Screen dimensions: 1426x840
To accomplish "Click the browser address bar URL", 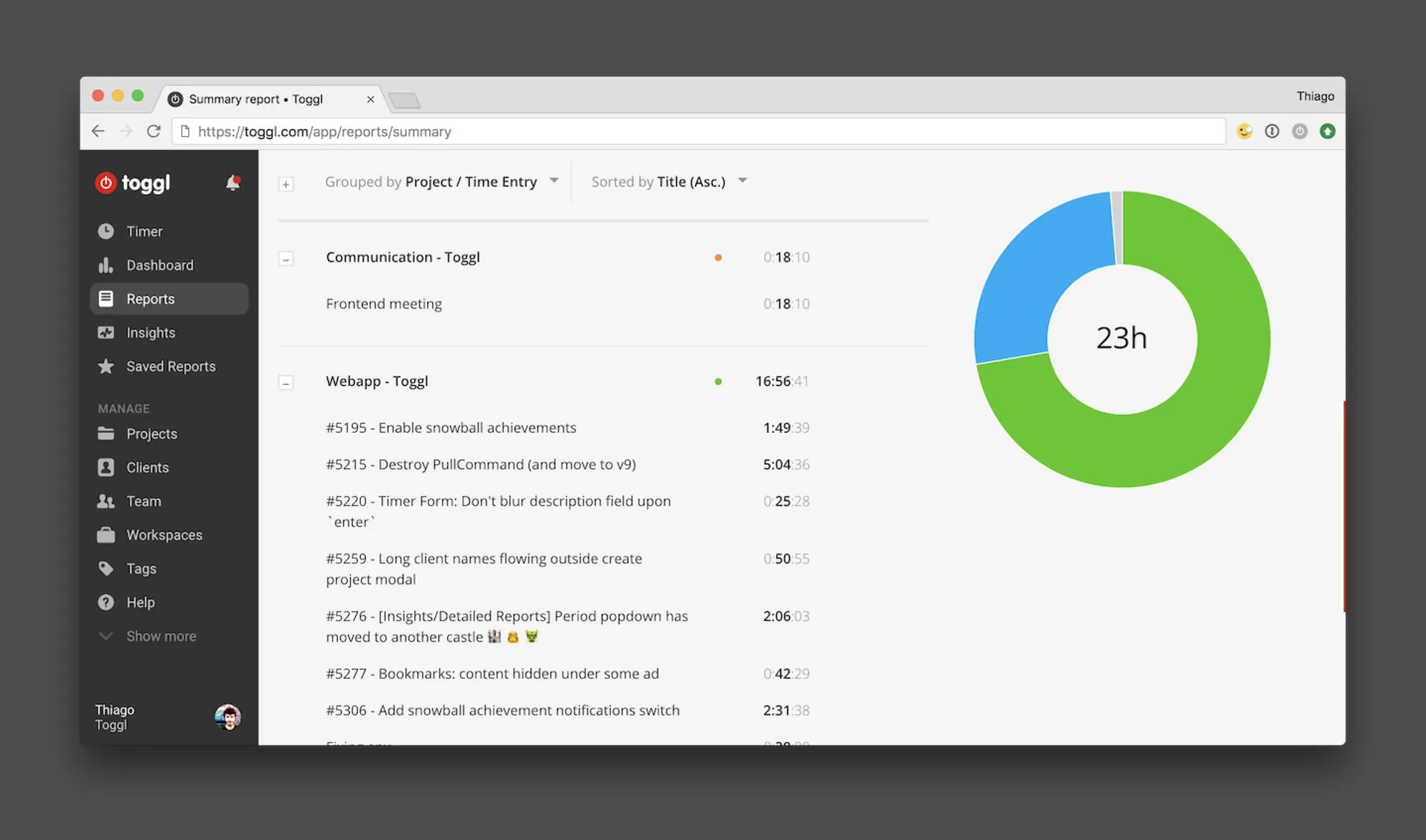I will [x=324, y=132].
